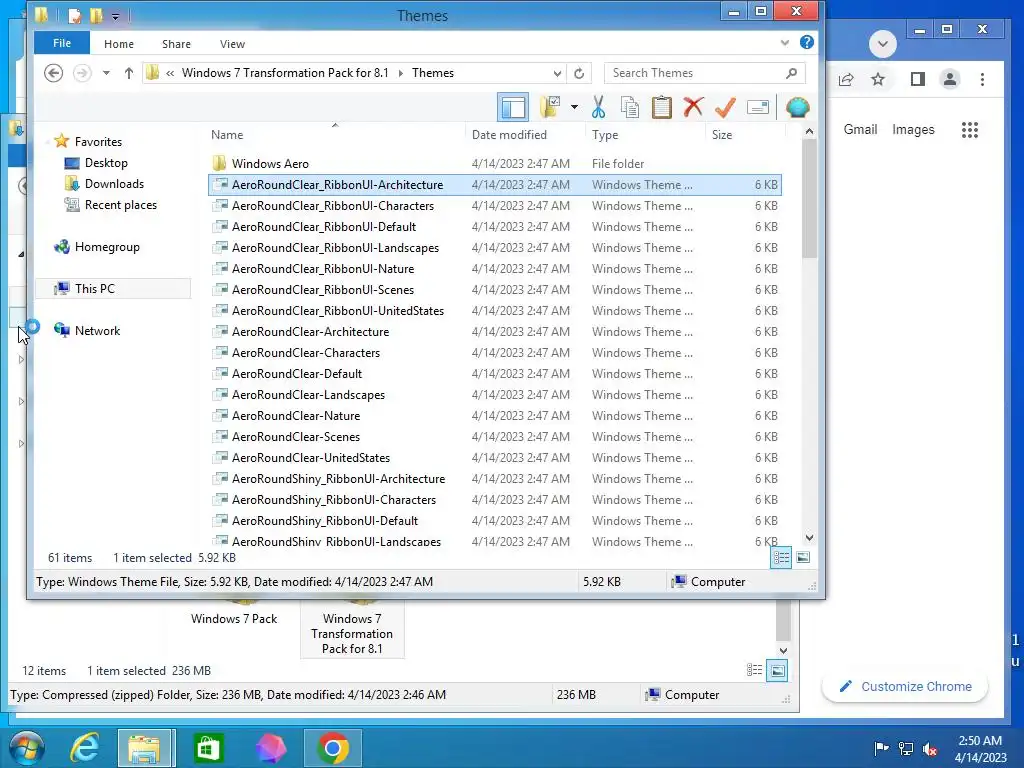Viewport: 1024px width, 768px height.
Task: Select Windows 7 Pack item in back window
Action: point(234,617)
